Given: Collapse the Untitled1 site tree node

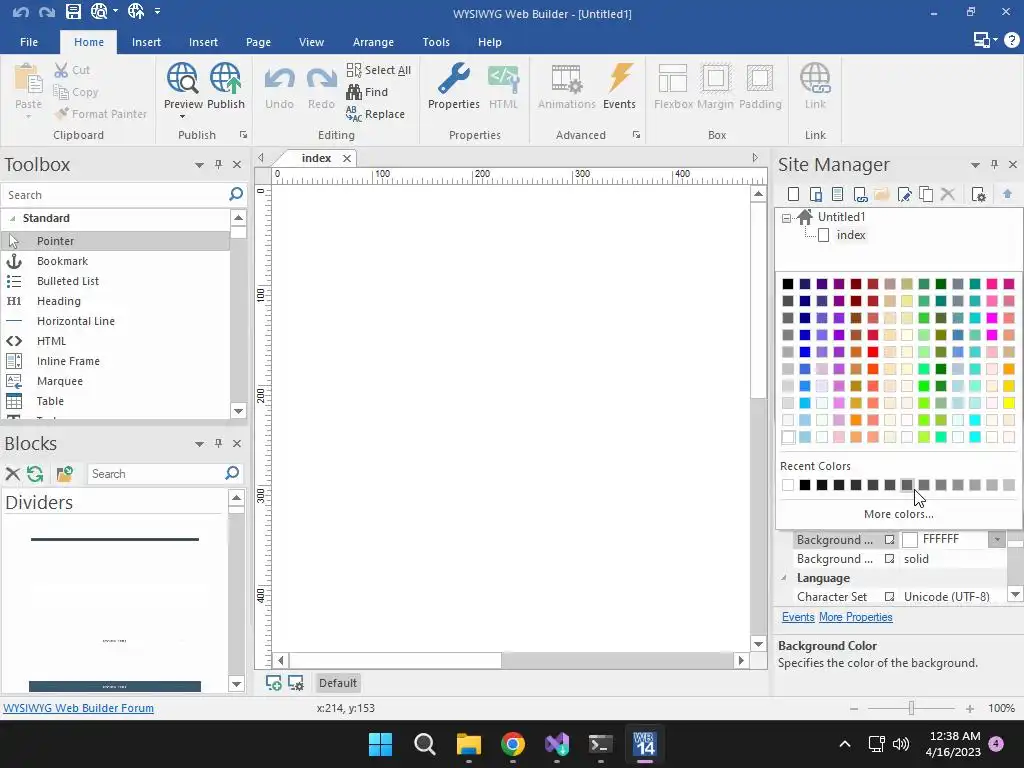Looking at the screenshot, I should click(x=786, y=218).
